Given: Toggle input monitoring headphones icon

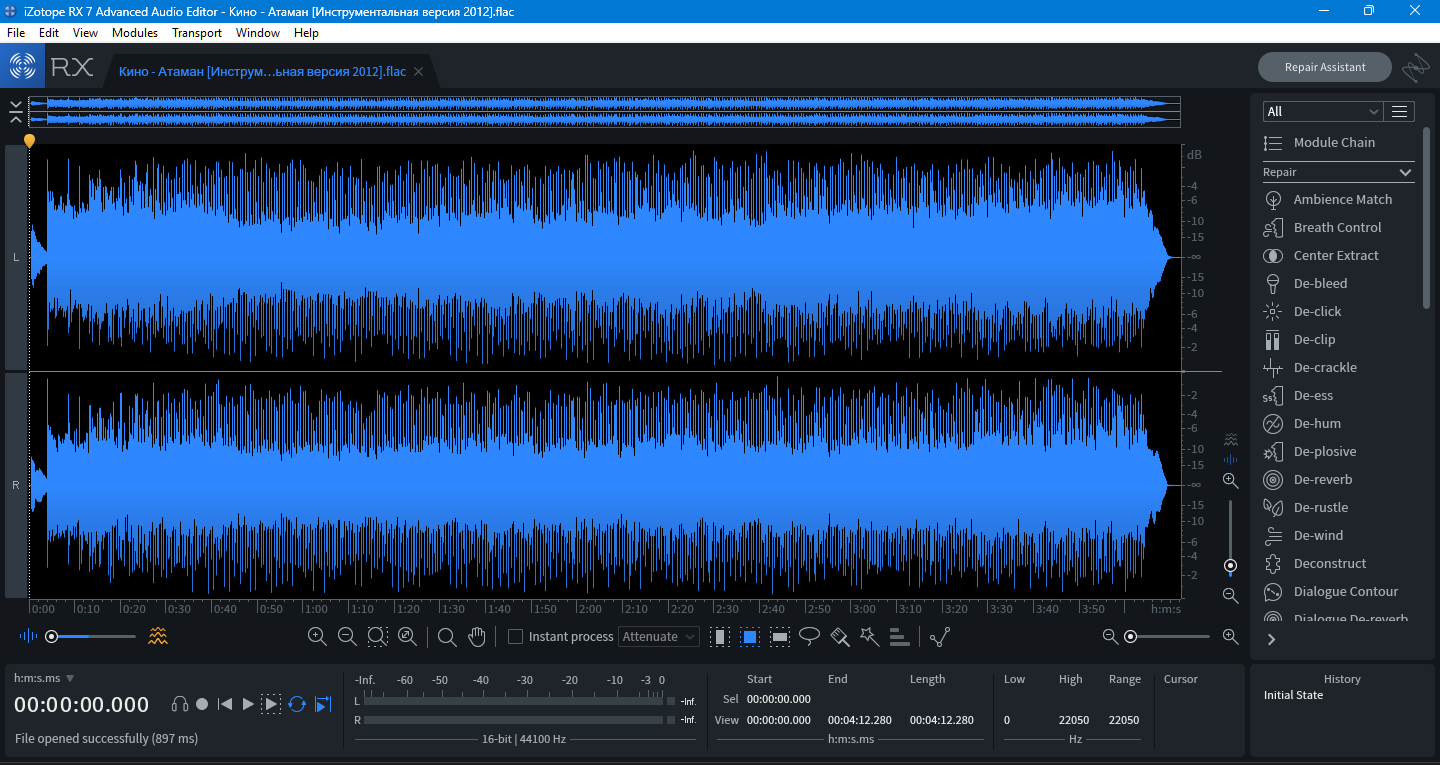Looking at the screenshot, I should pos(180,704).
